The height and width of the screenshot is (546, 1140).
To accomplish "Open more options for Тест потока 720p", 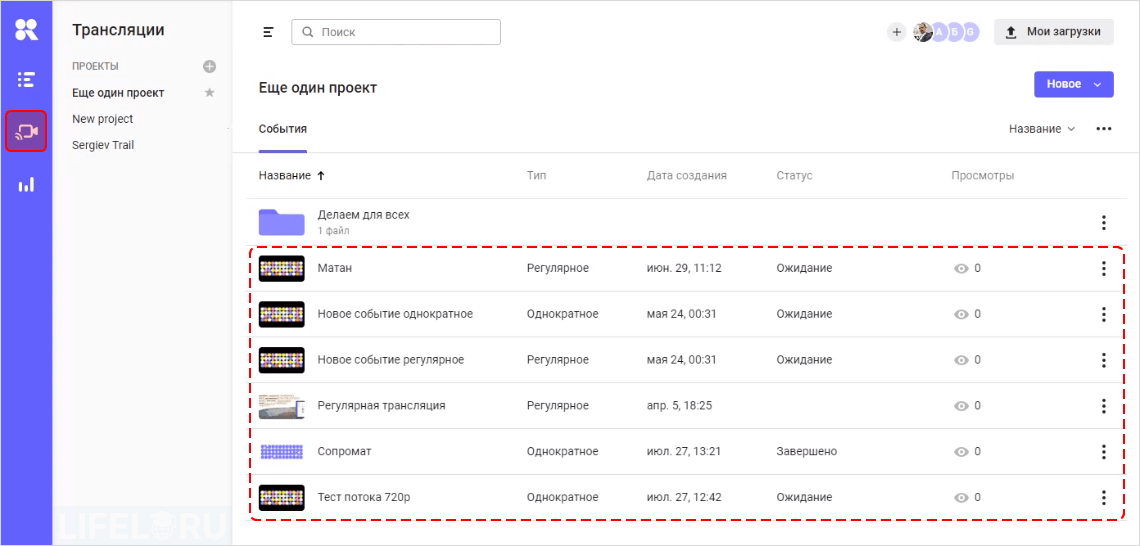I will (1104, 497).
